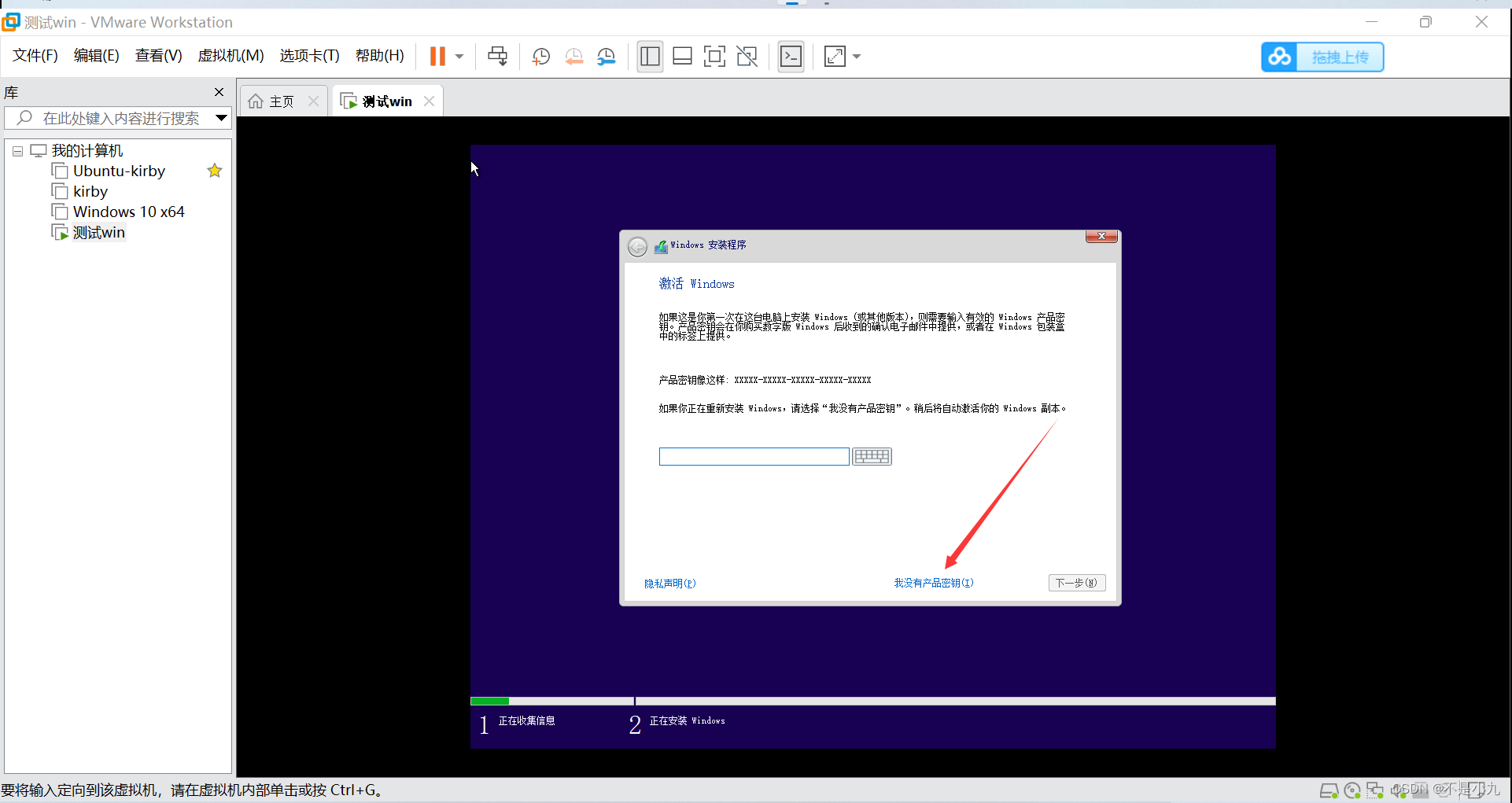
Task: Click the setup progress bar
Action: point(872,701)
